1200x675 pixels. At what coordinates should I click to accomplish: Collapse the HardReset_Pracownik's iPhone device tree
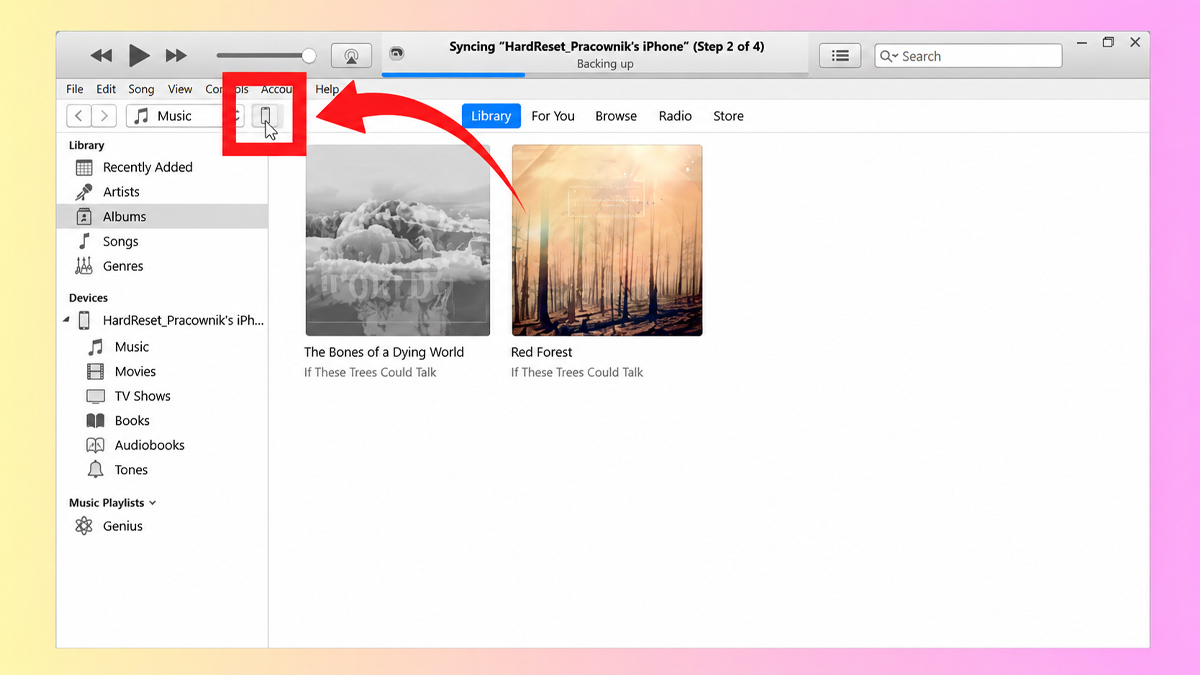point(66,320)
